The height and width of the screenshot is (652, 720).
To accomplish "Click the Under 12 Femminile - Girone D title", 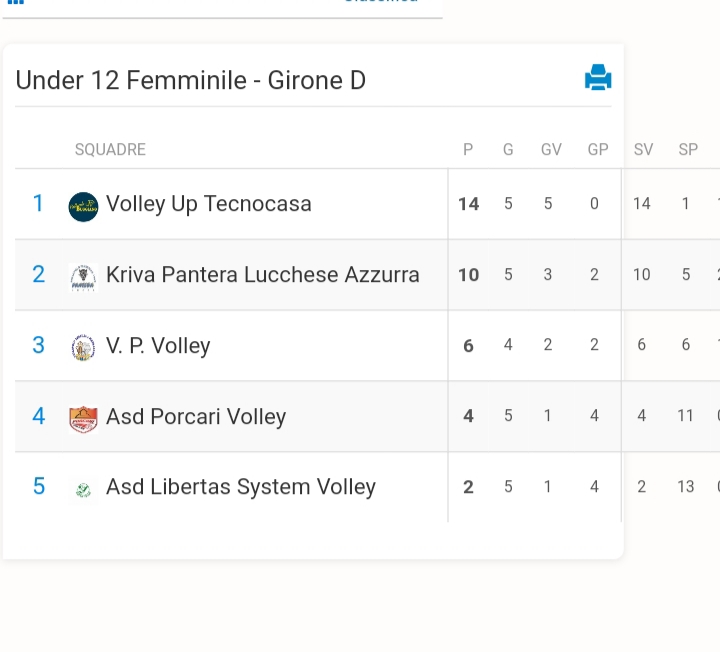I will 191,80.
